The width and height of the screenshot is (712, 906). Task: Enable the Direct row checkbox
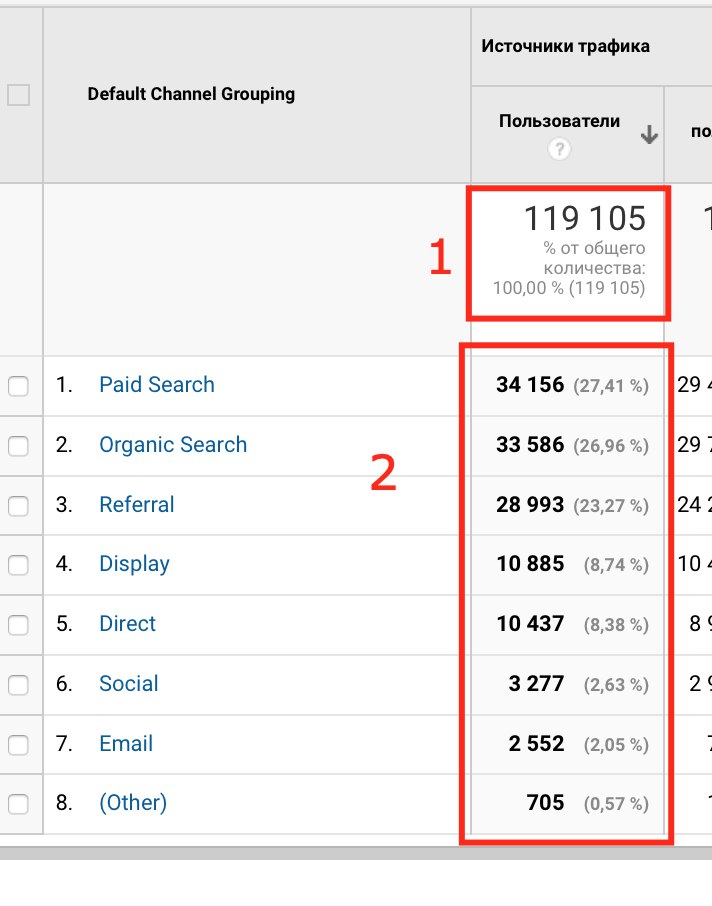(x=19, y=625)
